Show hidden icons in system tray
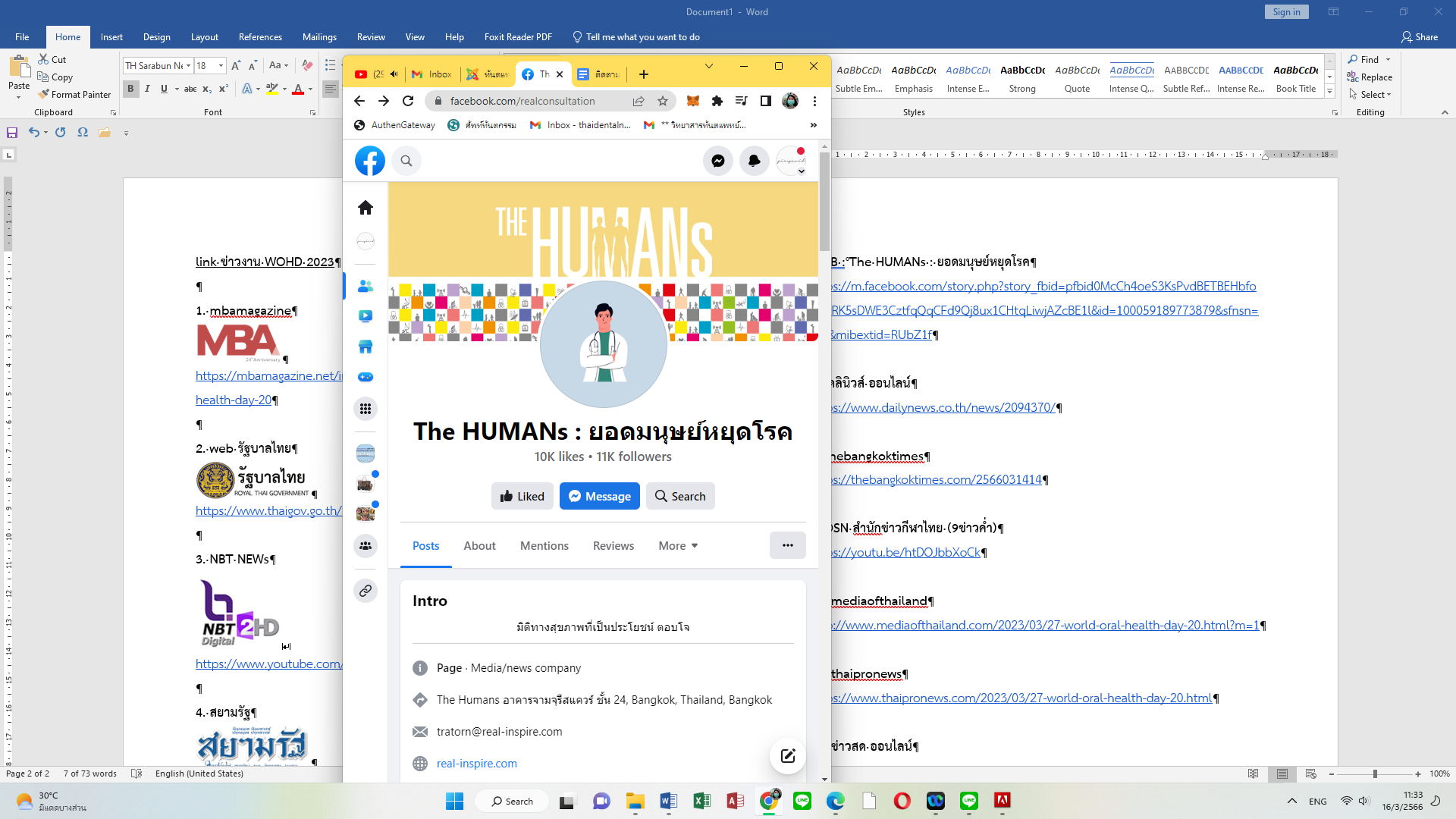This screenshot has height=819, width=1456. click(x=1291, y=801)
